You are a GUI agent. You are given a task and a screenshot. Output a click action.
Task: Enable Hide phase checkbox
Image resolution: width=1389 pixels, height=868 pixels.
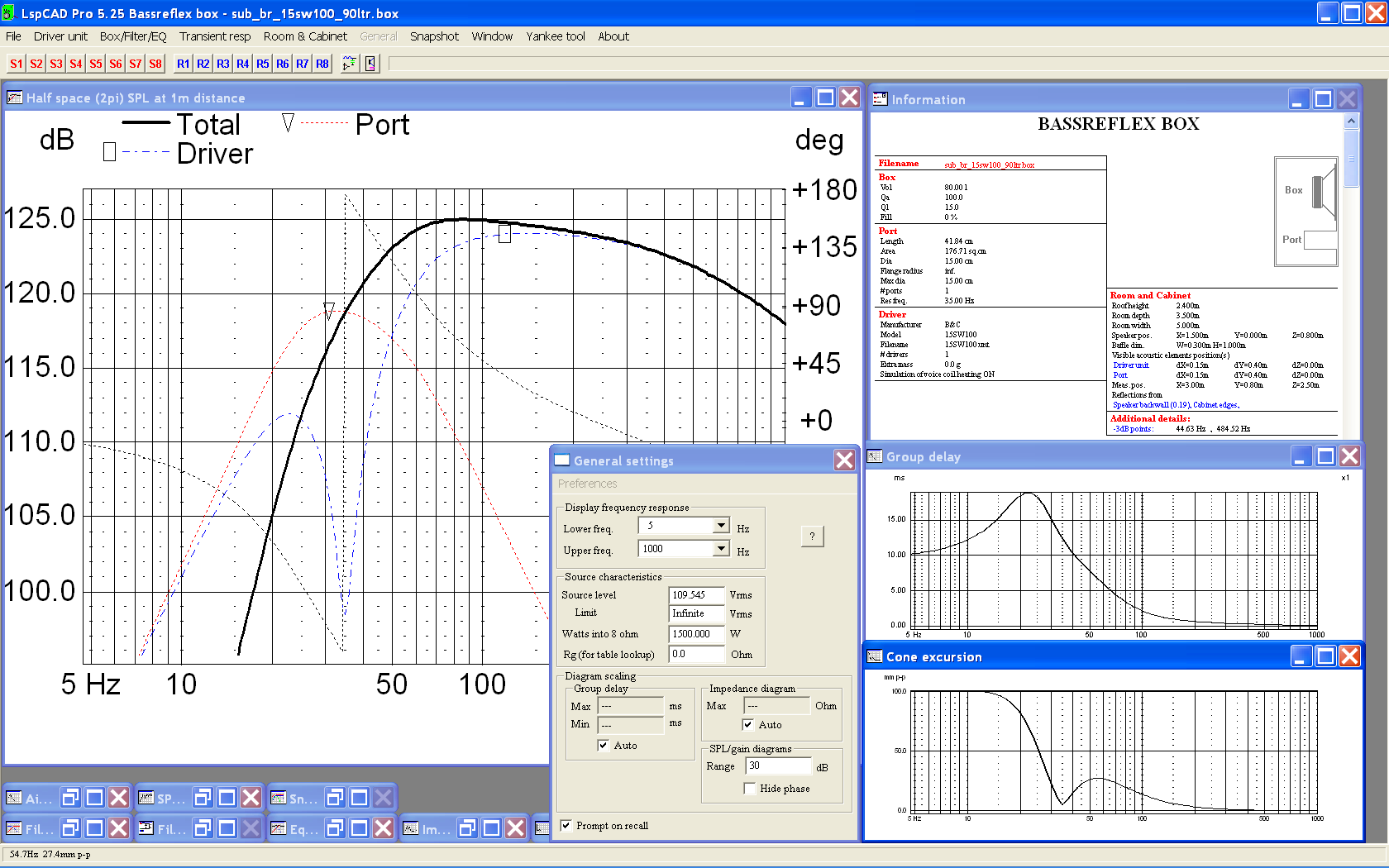coord(750,789)
